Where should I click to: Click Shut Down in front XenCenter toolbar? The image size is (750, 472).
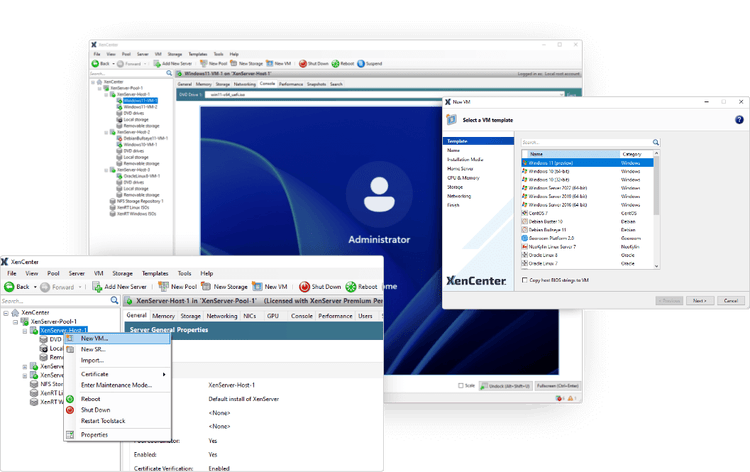[320, 286]
